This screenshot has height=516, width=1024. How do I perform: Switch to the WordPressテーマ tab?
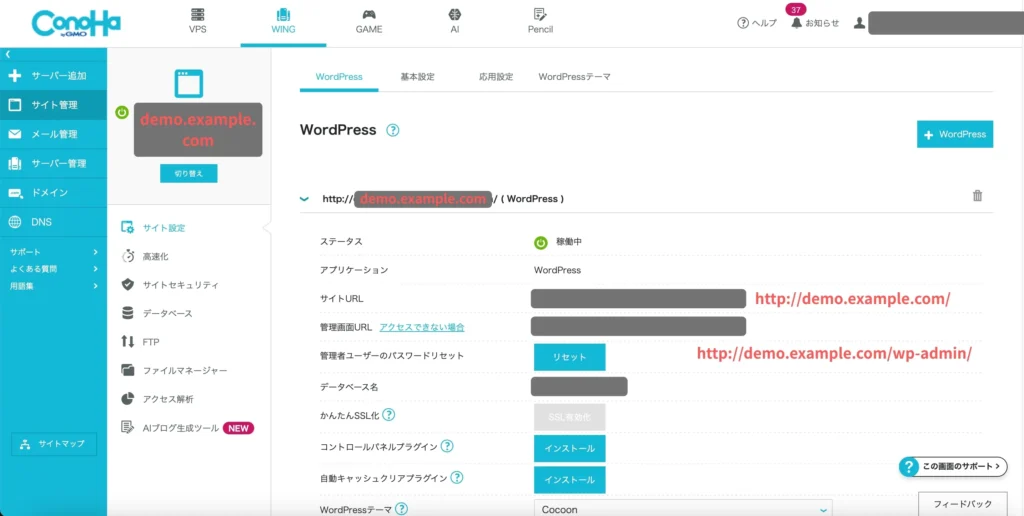click(575, 76)
